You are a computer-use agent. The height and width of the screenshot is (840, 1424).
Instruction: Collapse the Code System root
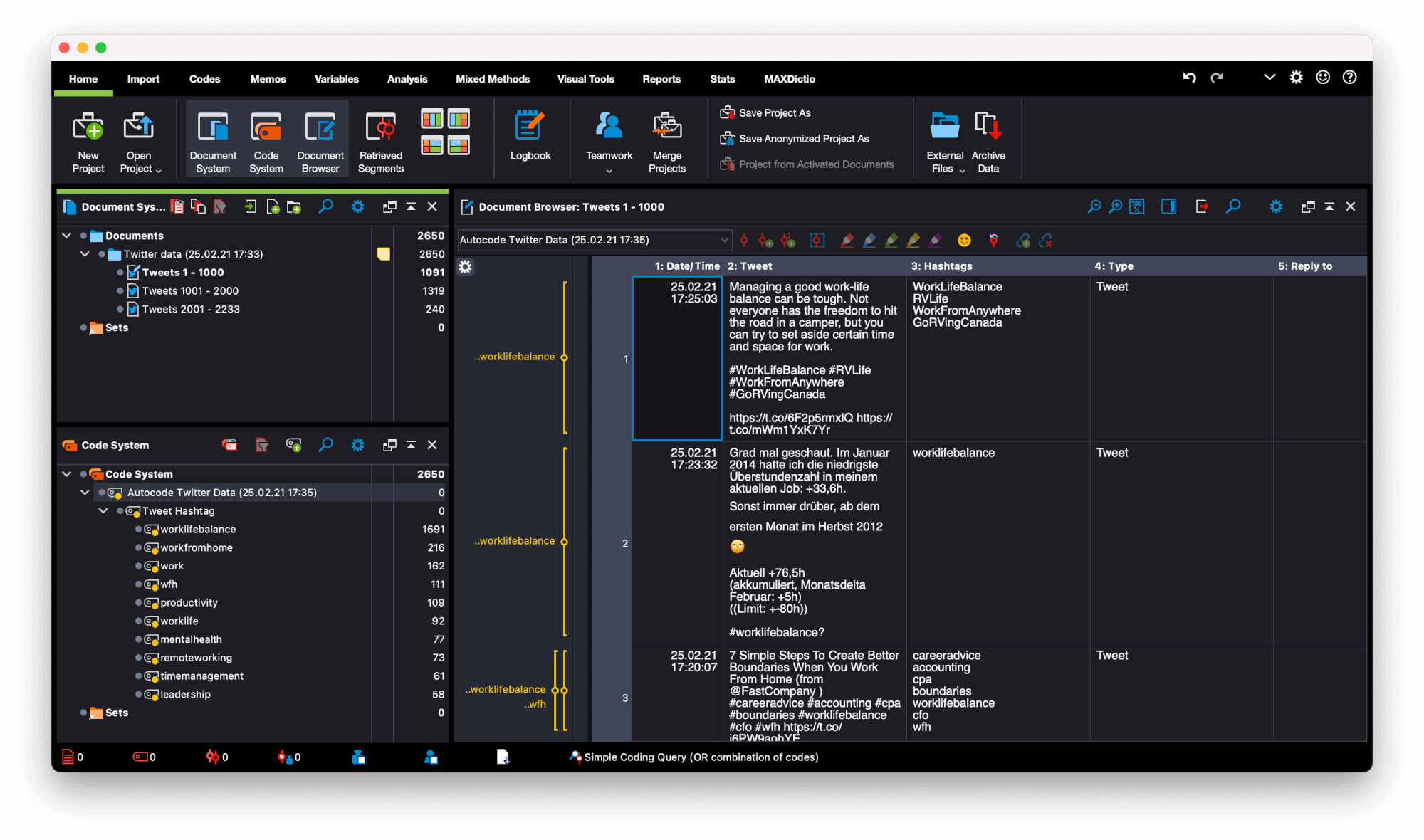(66, 474)
